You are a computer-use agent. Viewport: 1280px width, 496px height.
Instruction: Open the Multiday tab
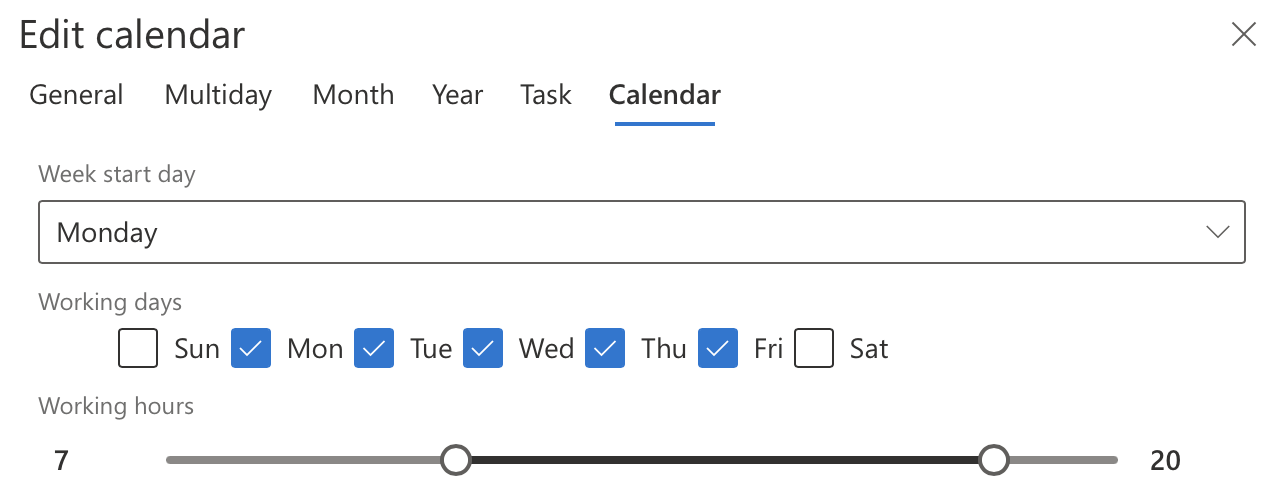coord(218,95)
